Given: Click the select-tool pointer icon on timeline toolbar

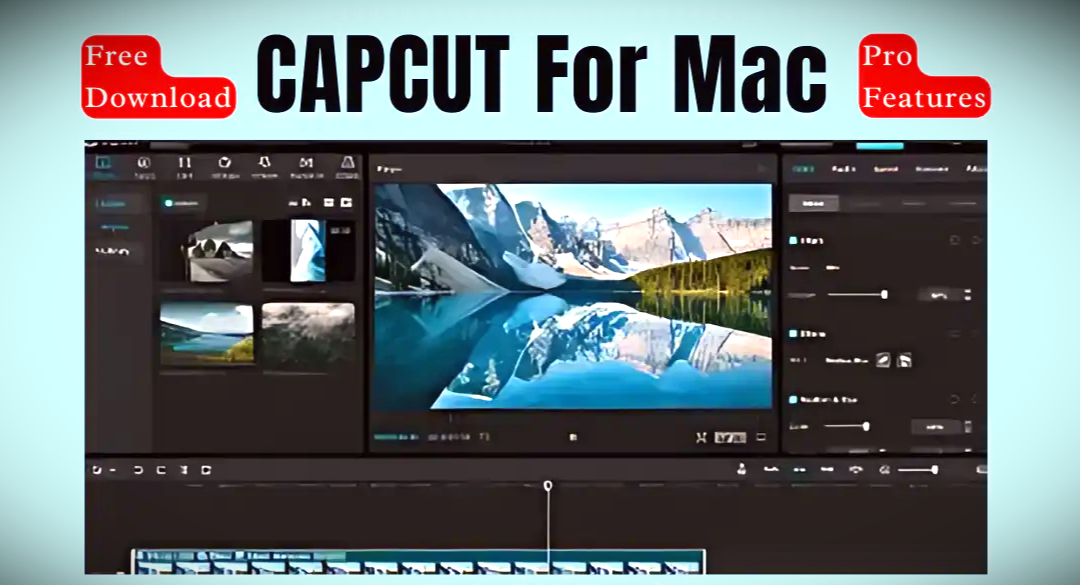Looking at the screenshot, I should click(x=97, y=470).
